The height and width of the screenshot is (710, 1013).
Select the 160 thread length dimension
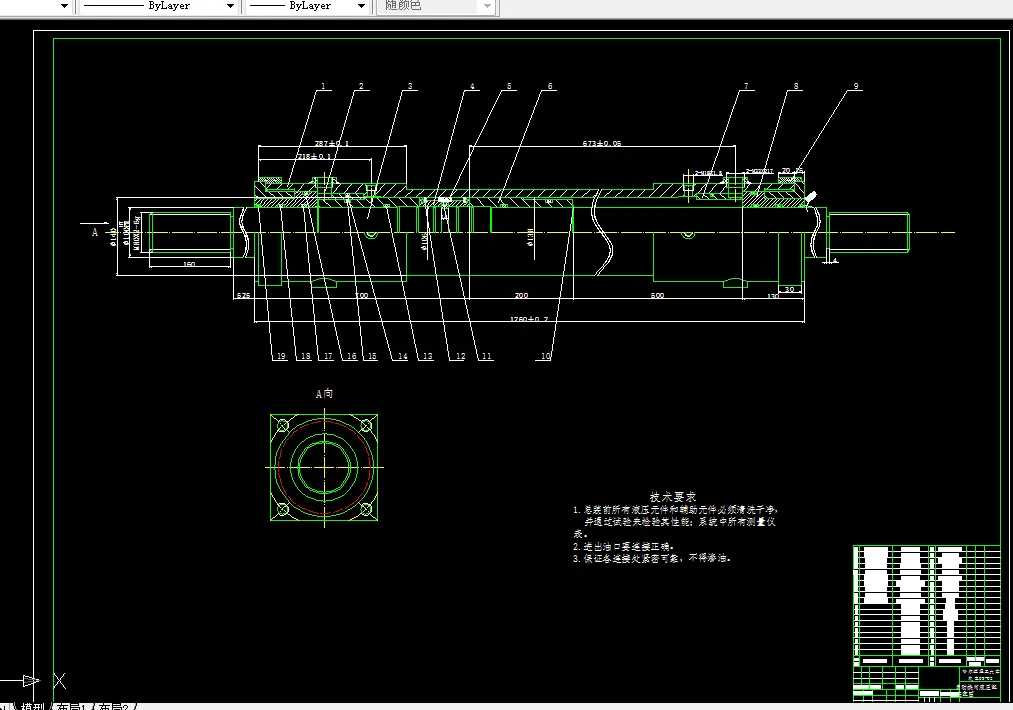click(x=189, y=264)
